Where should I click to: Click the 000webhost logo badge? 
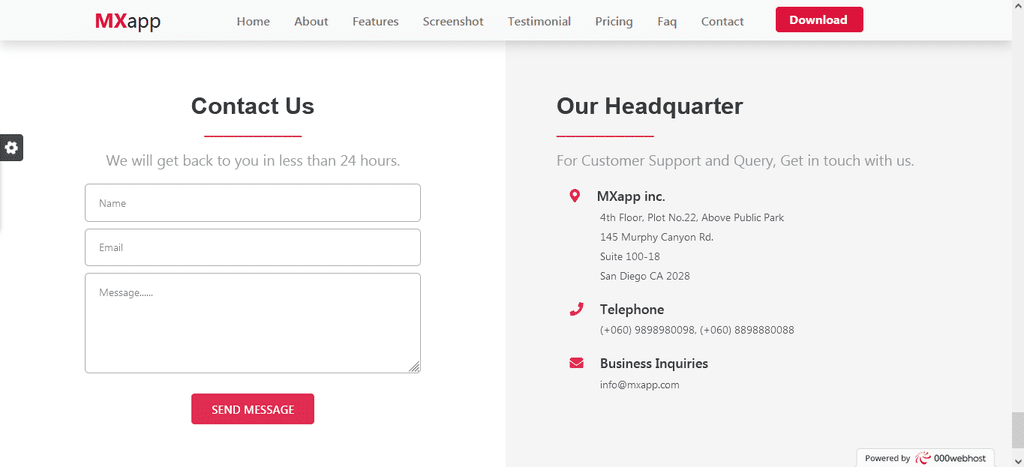pyautogui.click(x=925, y=458)
